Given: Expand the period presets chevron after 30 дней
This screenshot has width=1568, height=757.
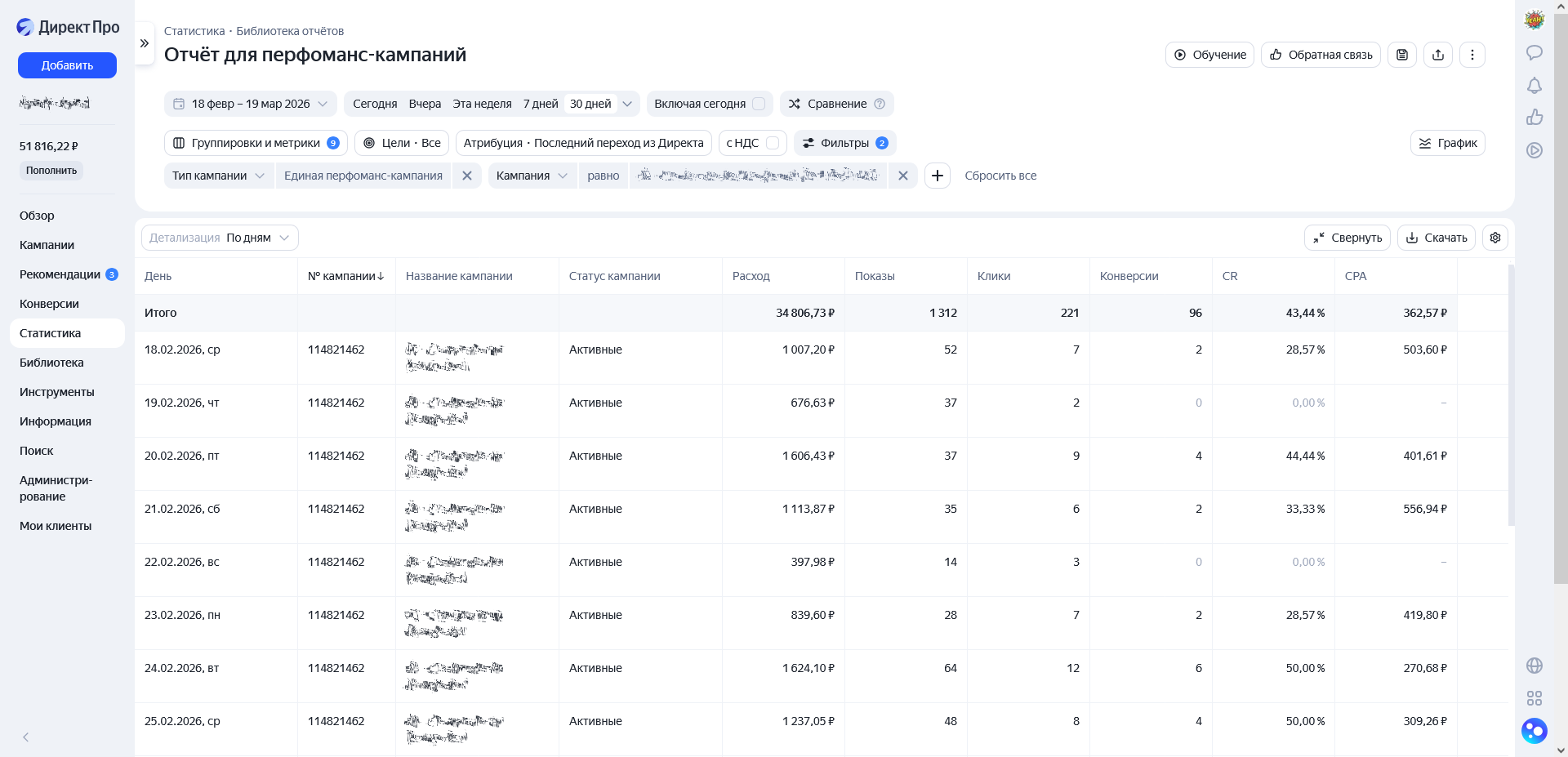Looking at the screenshot, I should point(627,104).
